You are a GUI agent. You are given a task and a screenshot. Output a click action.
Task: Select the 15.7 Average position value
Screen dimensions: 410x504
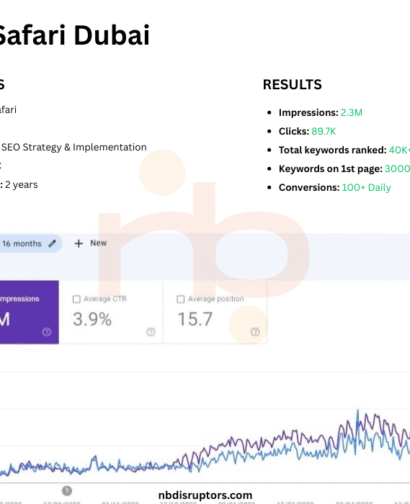pyautogui.click(x=195, y=319)
